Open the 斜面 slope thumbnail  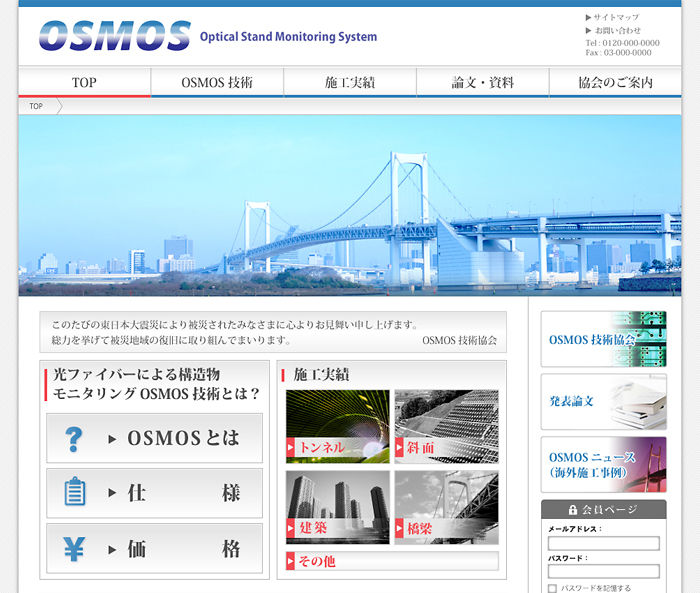(x=446, y=426)
